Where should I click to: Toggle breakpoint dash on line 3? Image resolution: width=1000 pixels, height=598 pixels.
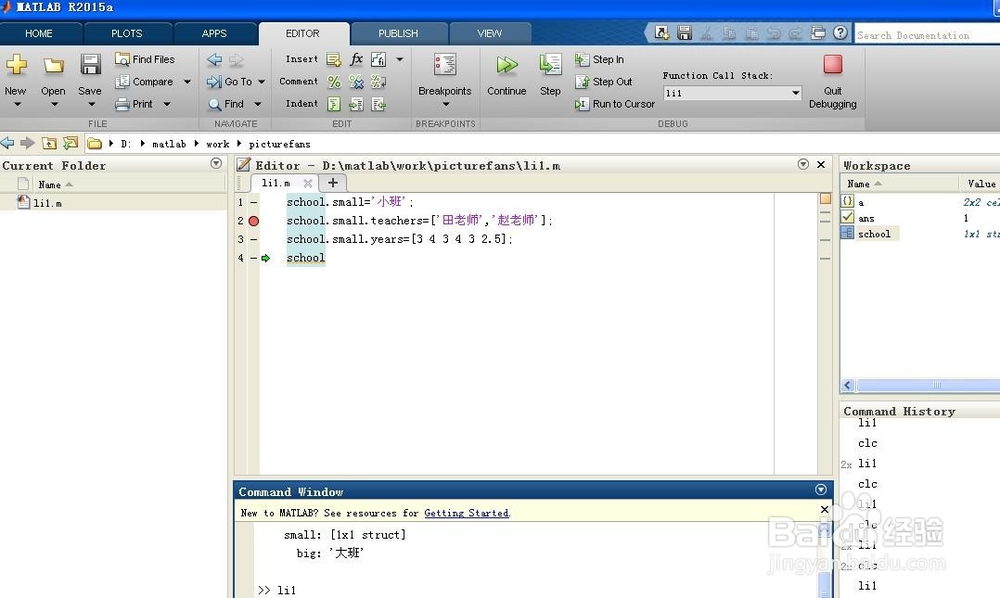[x=254, y=240]
